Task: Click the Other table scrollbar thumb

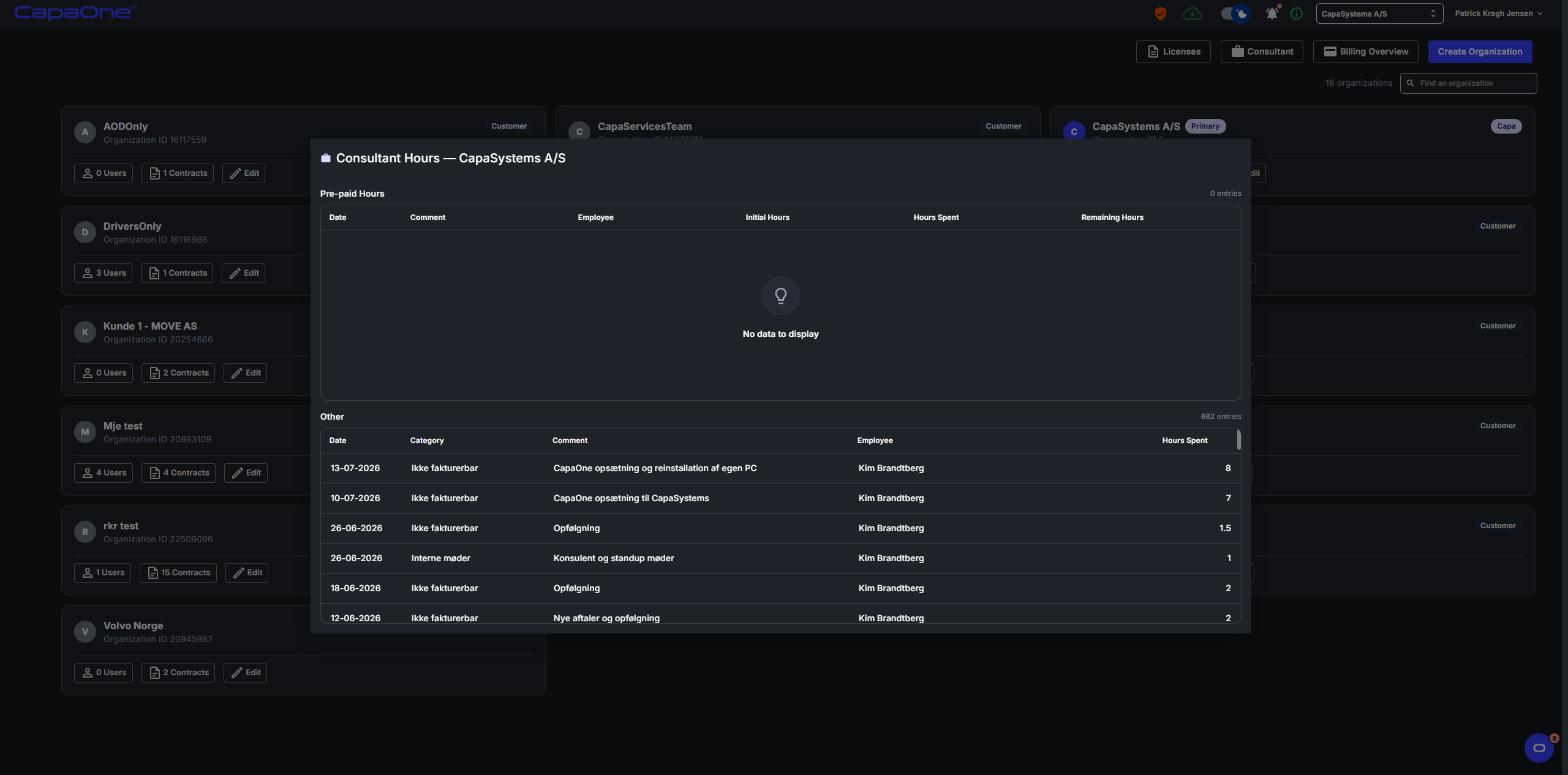Action: pos(1238,440)
